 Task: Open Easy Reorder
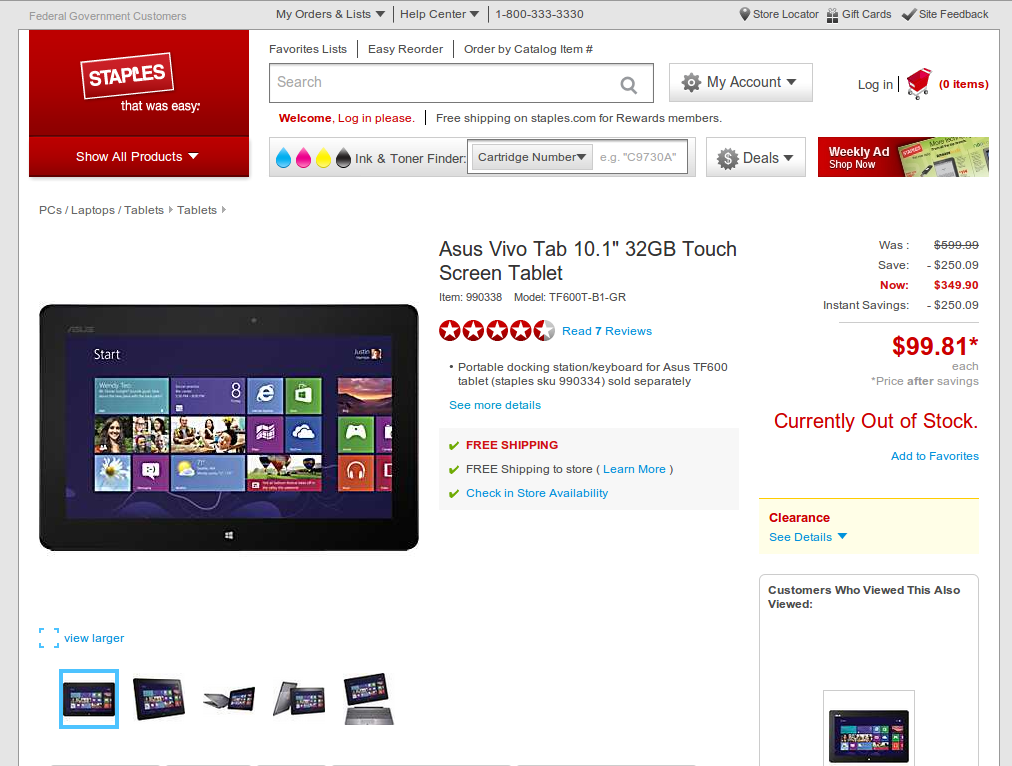point(405,49)
